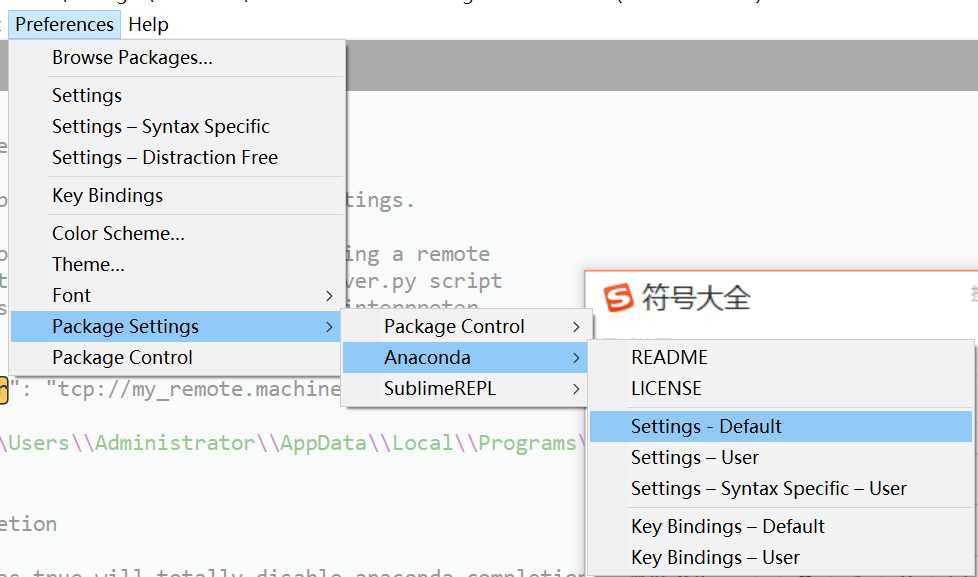The image size is (978, 577).
Task: Click the Users\\Administrator path text in editor
Action: (x=131, y=443)
